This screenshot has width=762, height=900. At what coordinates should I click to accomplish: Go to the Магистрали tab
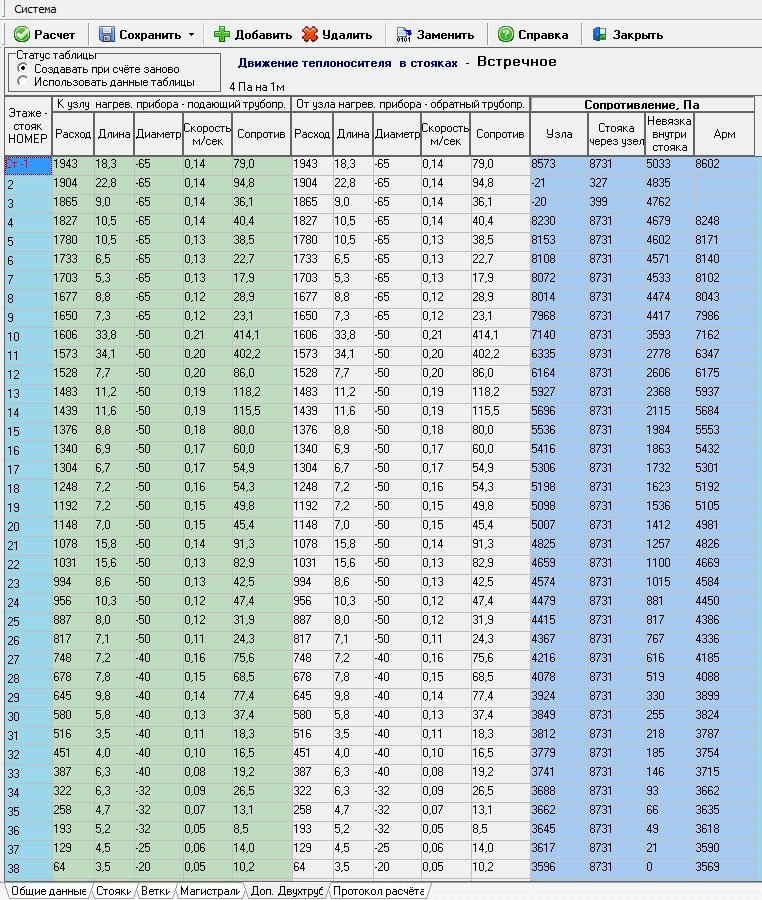click(x=209, y=890)
